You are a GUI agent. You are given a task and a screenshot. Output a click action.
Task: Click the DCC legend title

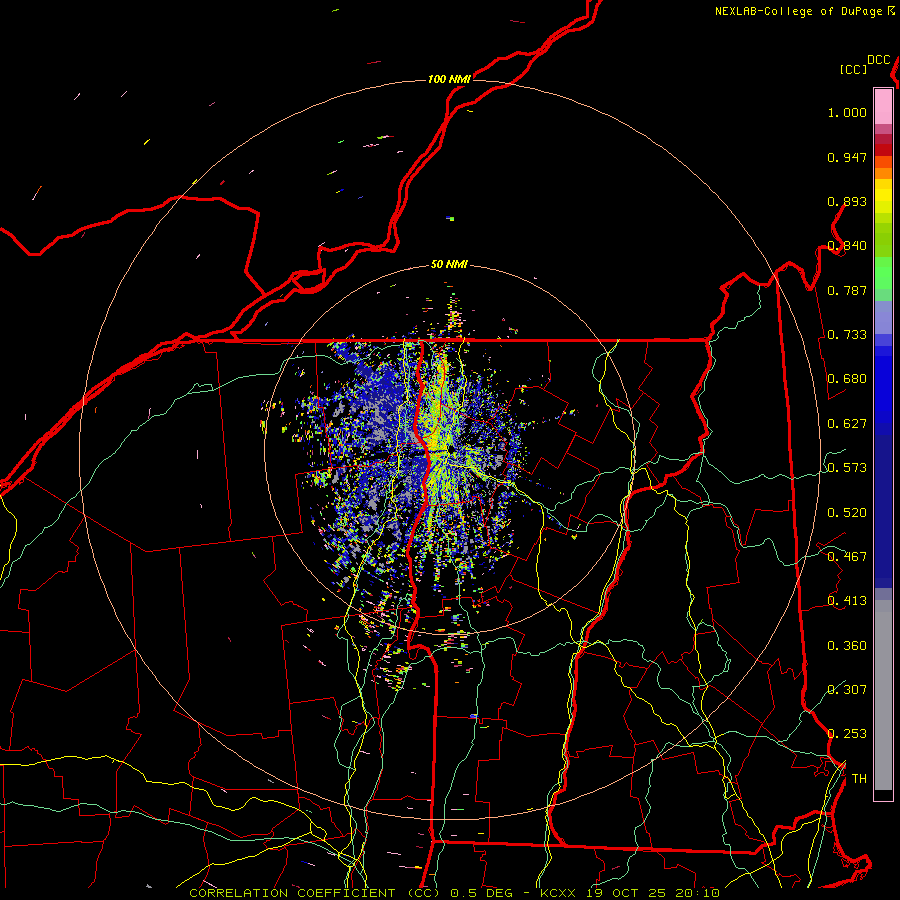click(x=879, y=60)
